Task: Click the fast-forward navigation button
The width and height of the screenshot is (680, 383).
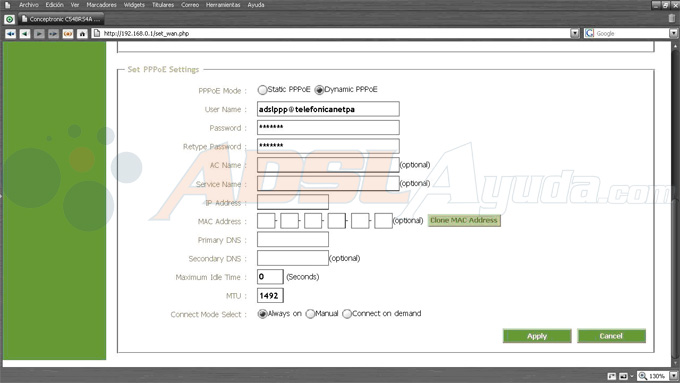Action: pos(53,33)
